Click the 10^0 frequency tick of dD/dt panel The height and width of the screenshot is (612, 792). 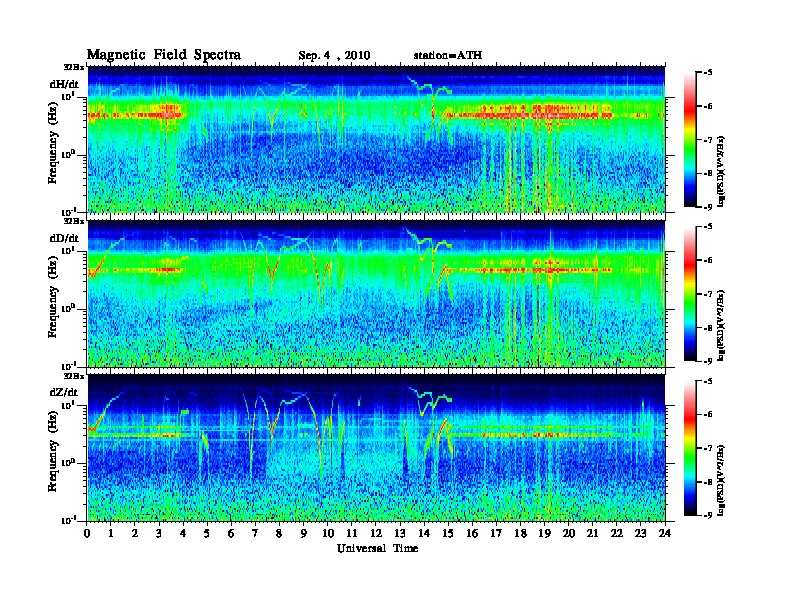click(x=68, y=309)
